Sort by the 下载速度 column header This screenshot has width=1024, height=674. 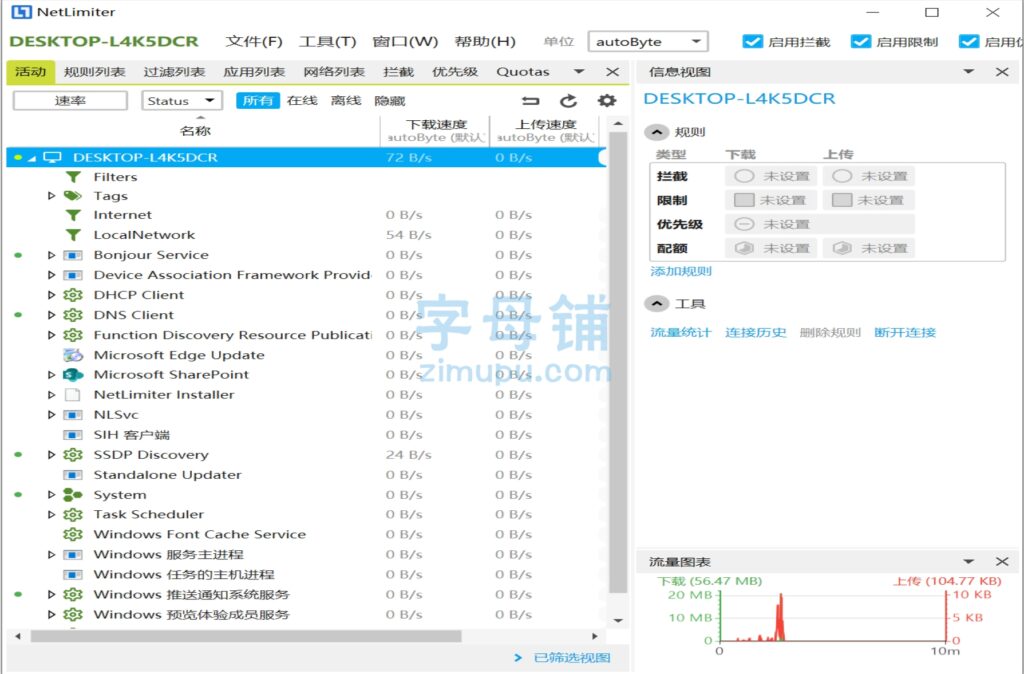pyautogui.click(x=436, y=131)
